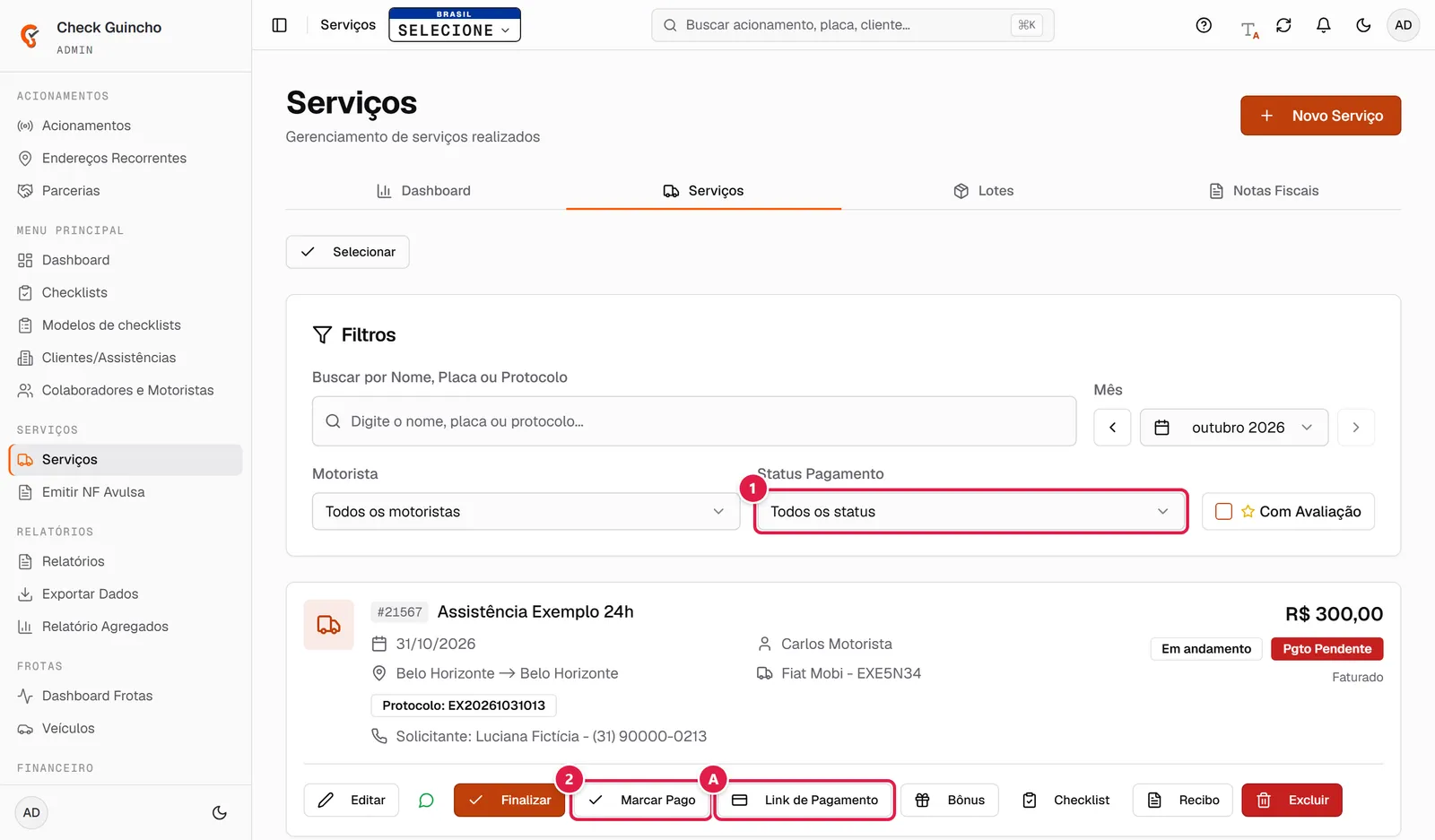Toggle dark mode moon icon in header

pos(1363,25)
